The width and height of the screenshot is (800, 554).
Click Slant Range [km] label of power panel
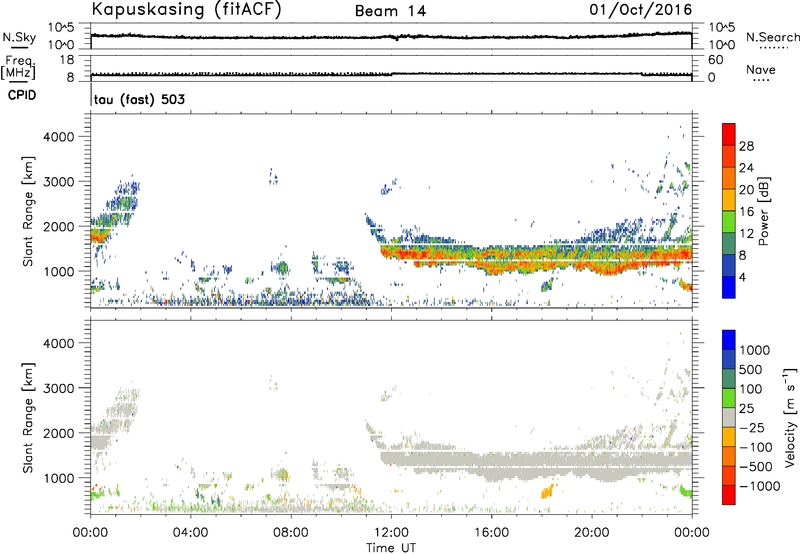click(28, 211)
